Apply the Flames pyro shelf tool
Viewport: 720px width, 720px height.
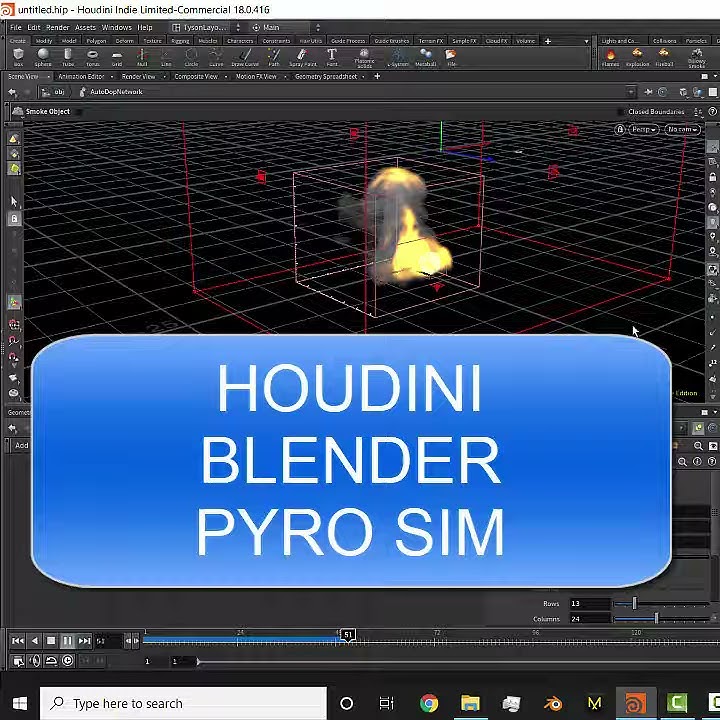click(610, 57)
